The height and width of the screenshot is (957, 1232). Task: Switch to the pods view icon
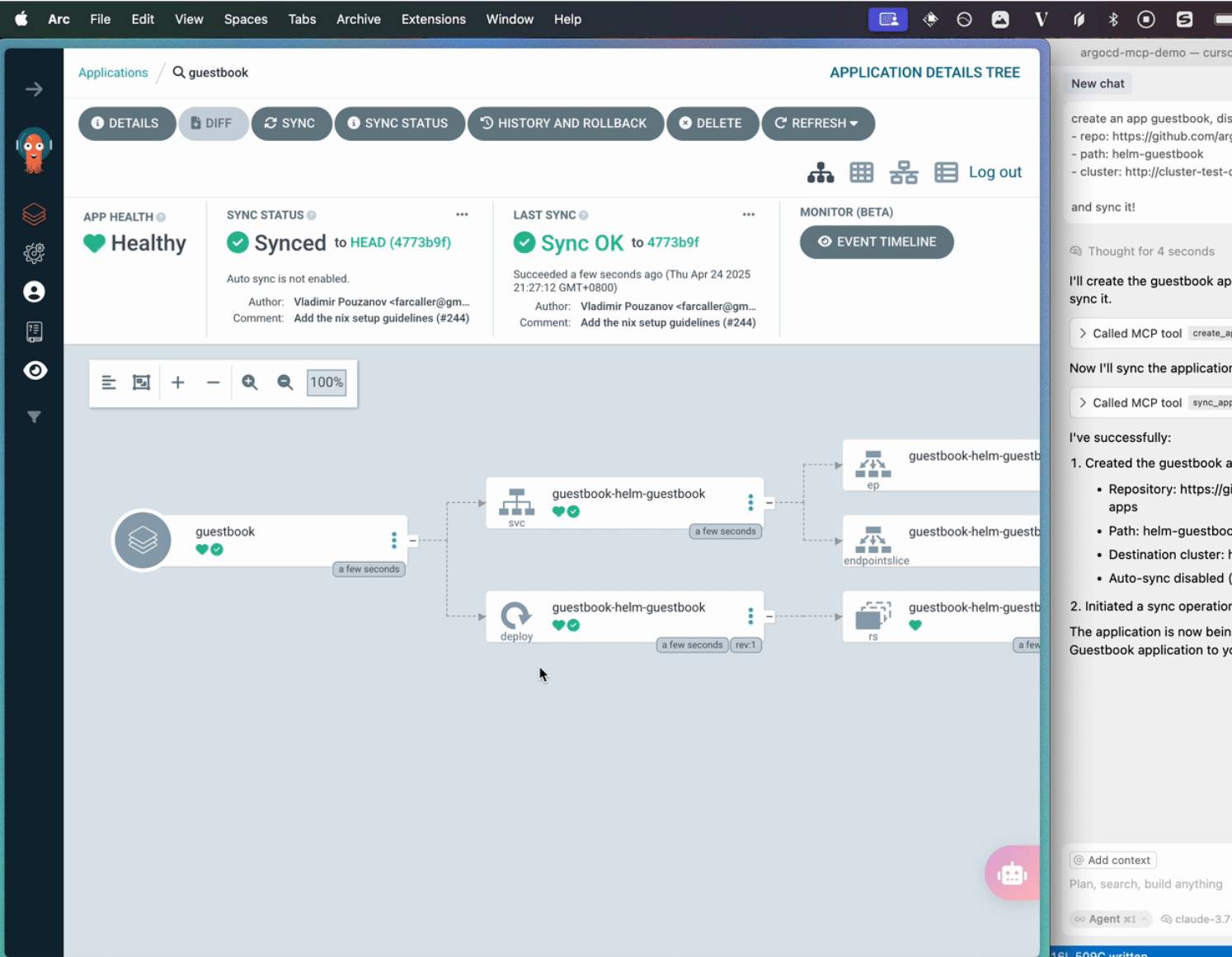pyautogui.click(x=861, y=172)
